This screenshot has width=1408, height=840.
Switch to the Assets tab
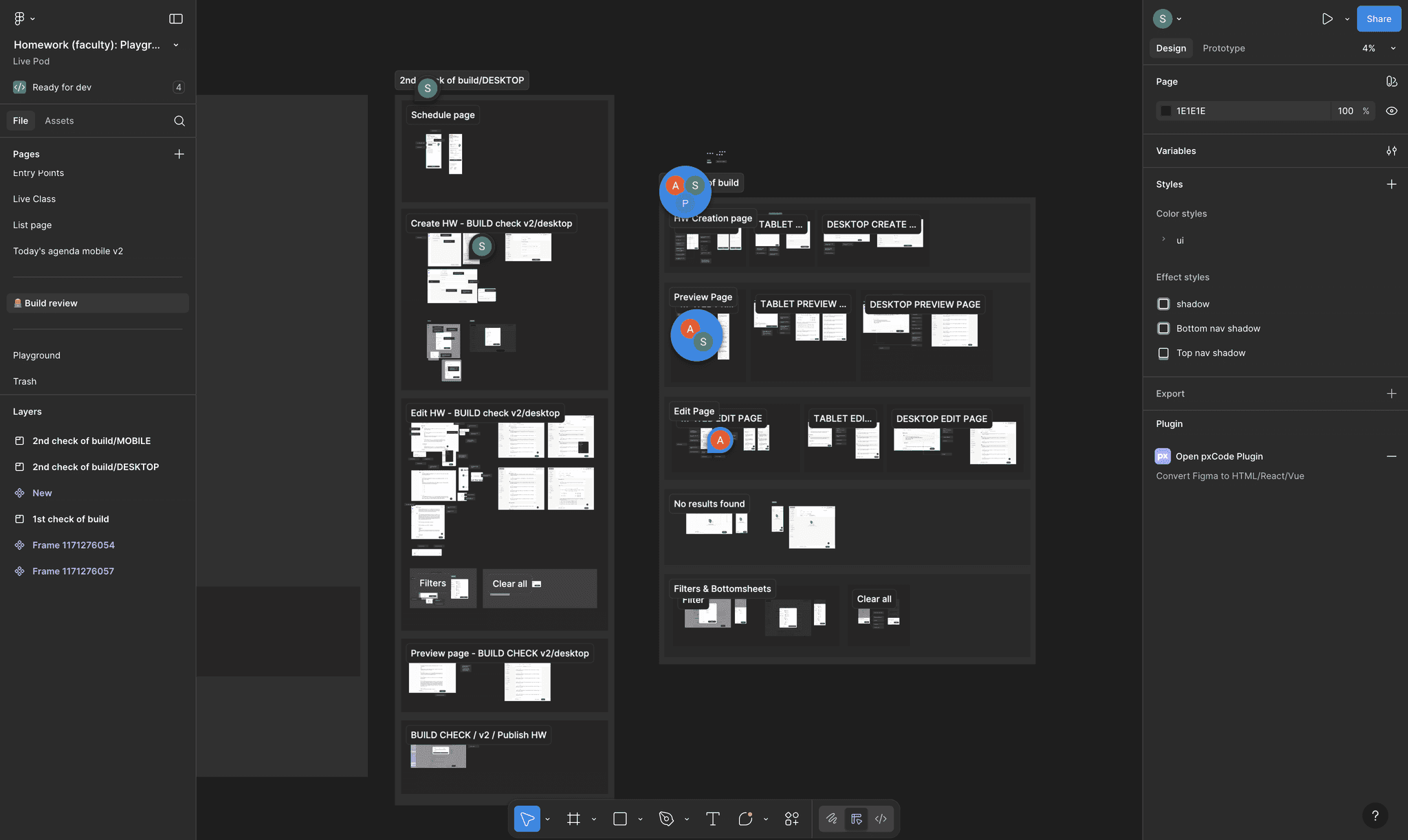click(59, 121)
